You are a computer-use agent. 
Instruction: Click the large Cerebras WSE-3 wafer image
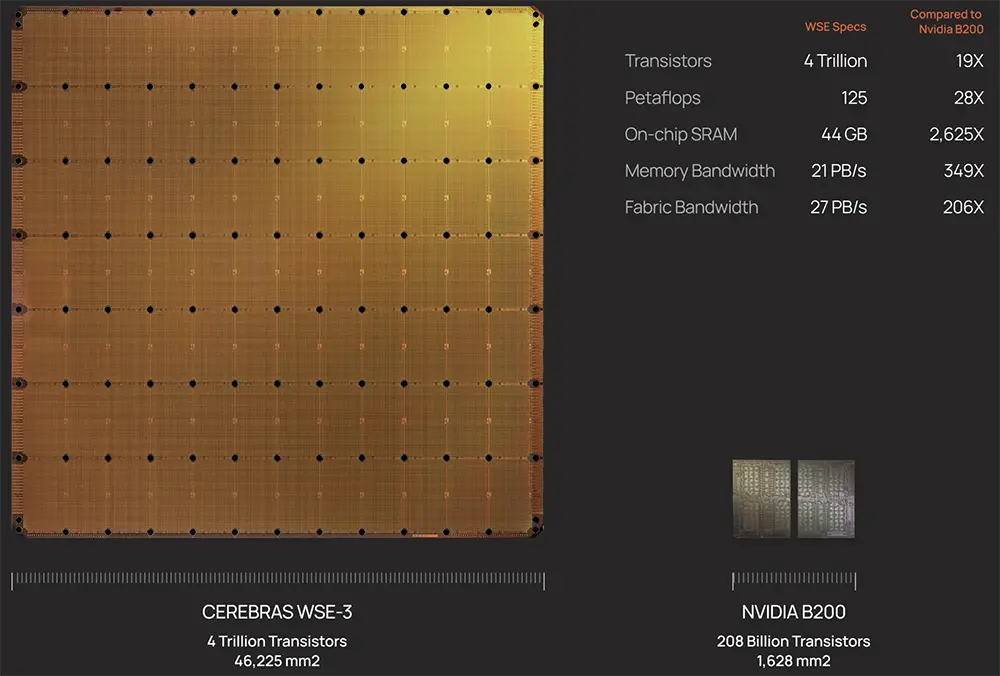(x=277, y=272)
